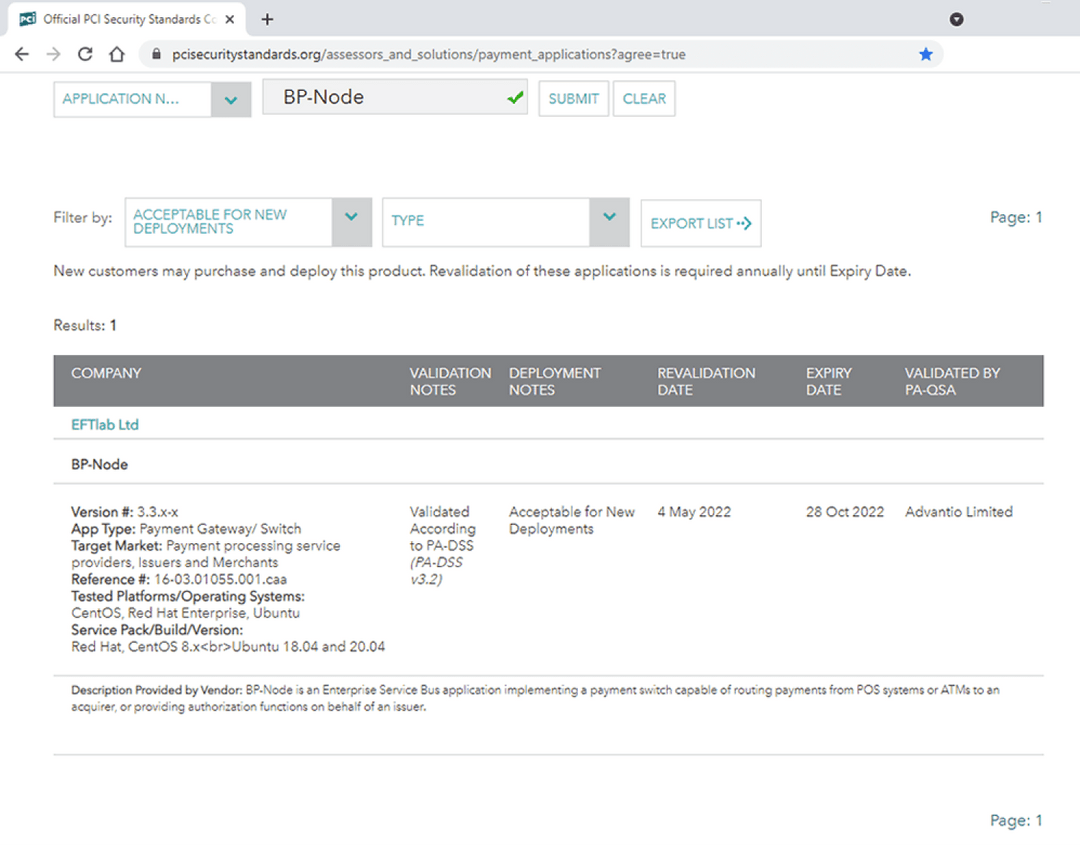The height and width of the screenshot is (847, 1080).
Task: Click the arrow icon in Export List
Action: click(x=744, y=223)
